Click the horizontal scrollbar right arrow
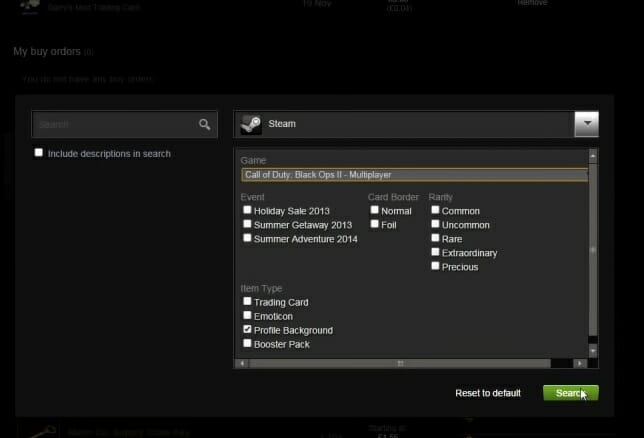This screenshot has width=644, height=438. point(580,363)
